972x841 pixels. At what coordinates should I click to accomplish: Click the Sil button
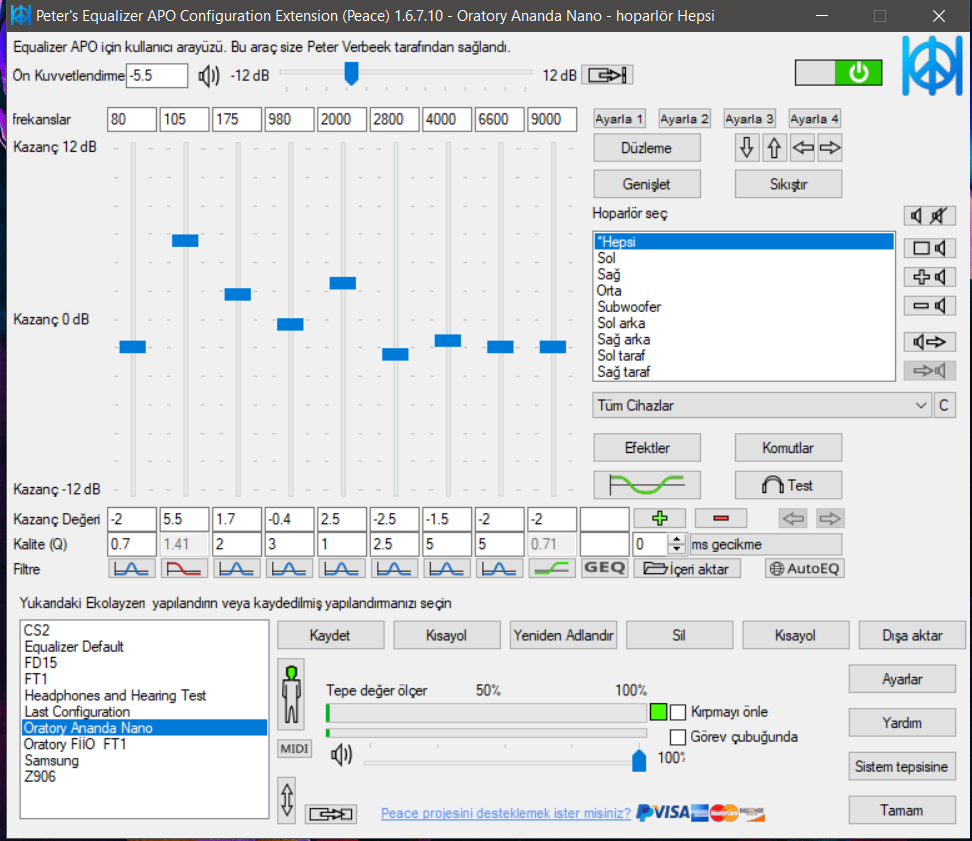coord(679,635)
